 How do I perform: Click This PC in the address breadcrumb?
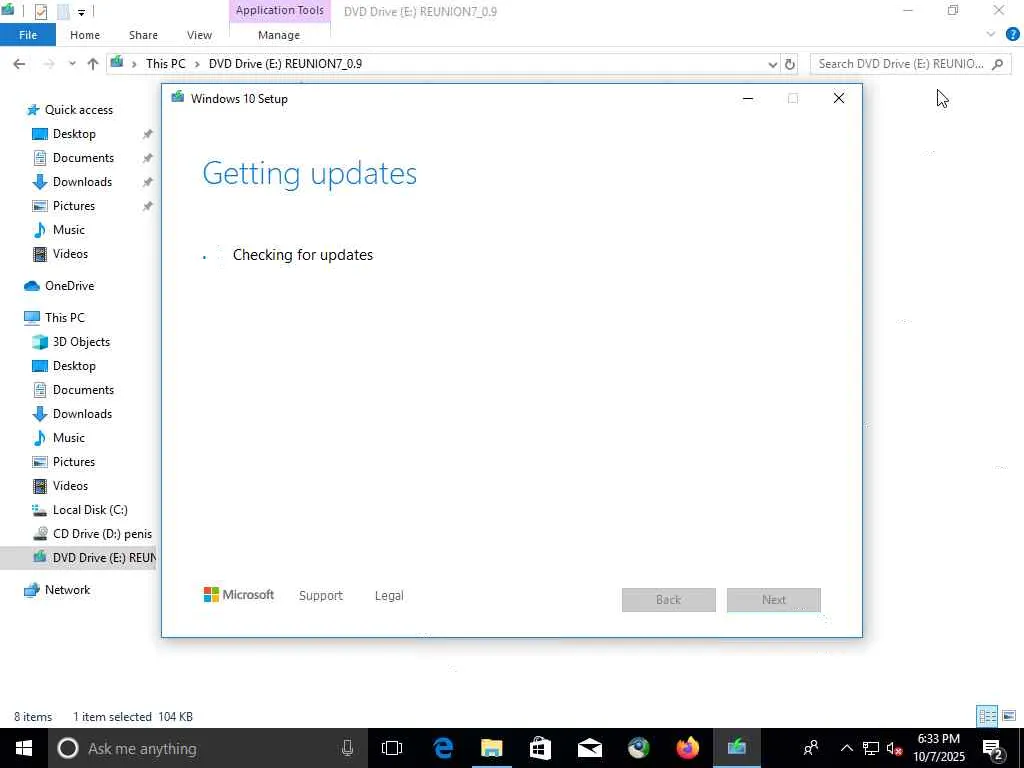click(x=165, y=64)
